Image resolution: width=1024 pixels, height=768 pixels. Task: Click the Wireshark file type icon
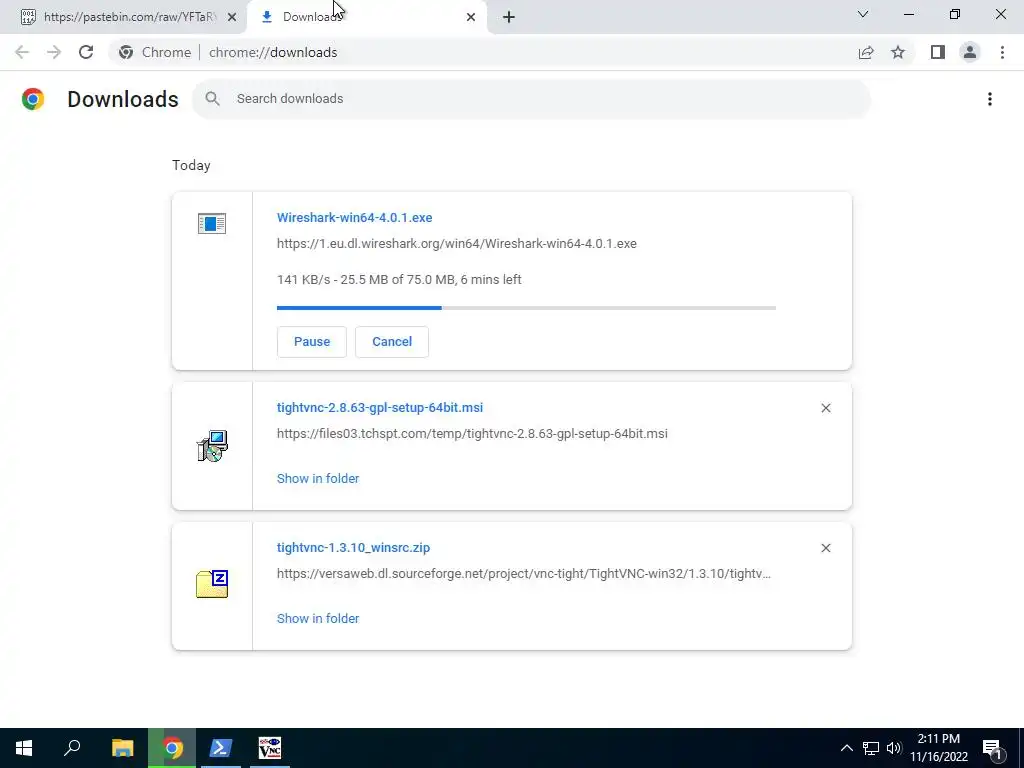click(212, 223)
